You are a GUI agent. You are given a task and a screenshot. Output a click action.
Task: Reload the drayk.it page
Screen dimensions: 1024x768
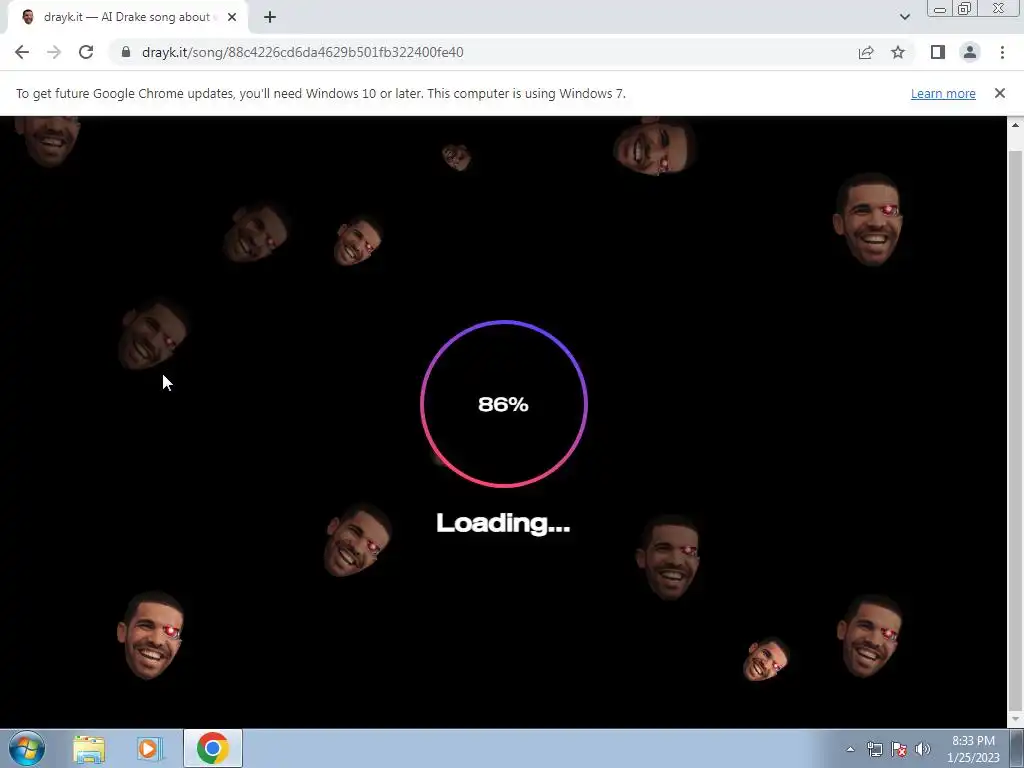click(86, 52)
